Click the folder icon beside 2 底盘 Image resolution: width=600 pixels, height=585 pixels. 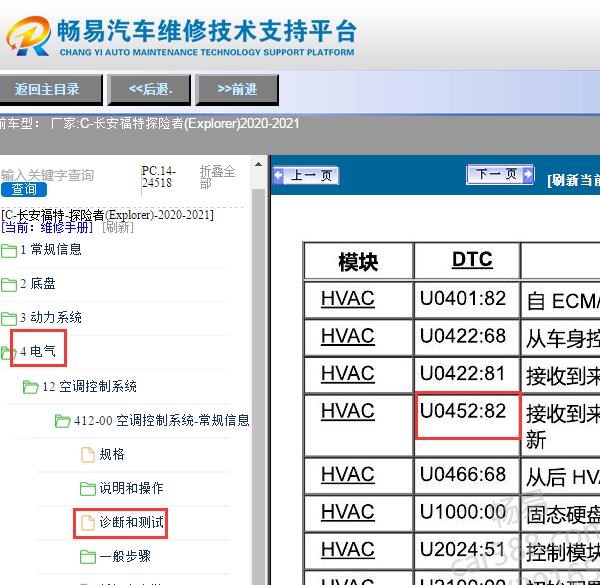pos(8,285)
